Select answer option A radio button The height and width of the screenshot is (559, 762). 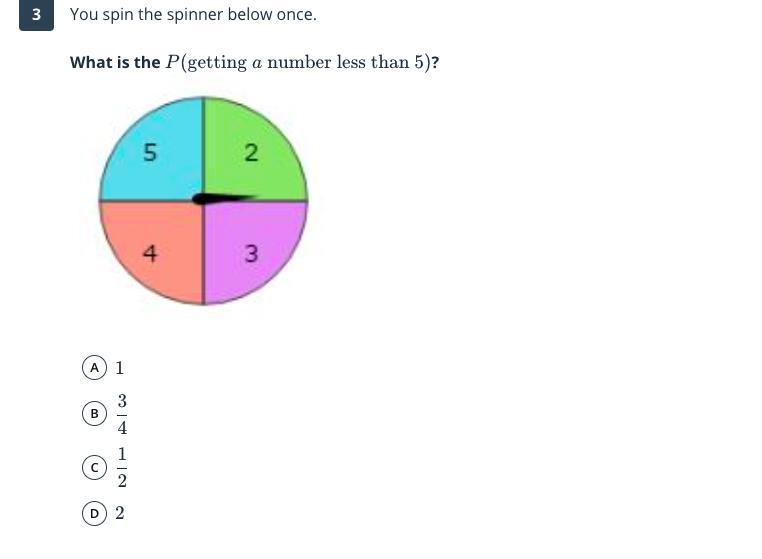click(94, 367)
